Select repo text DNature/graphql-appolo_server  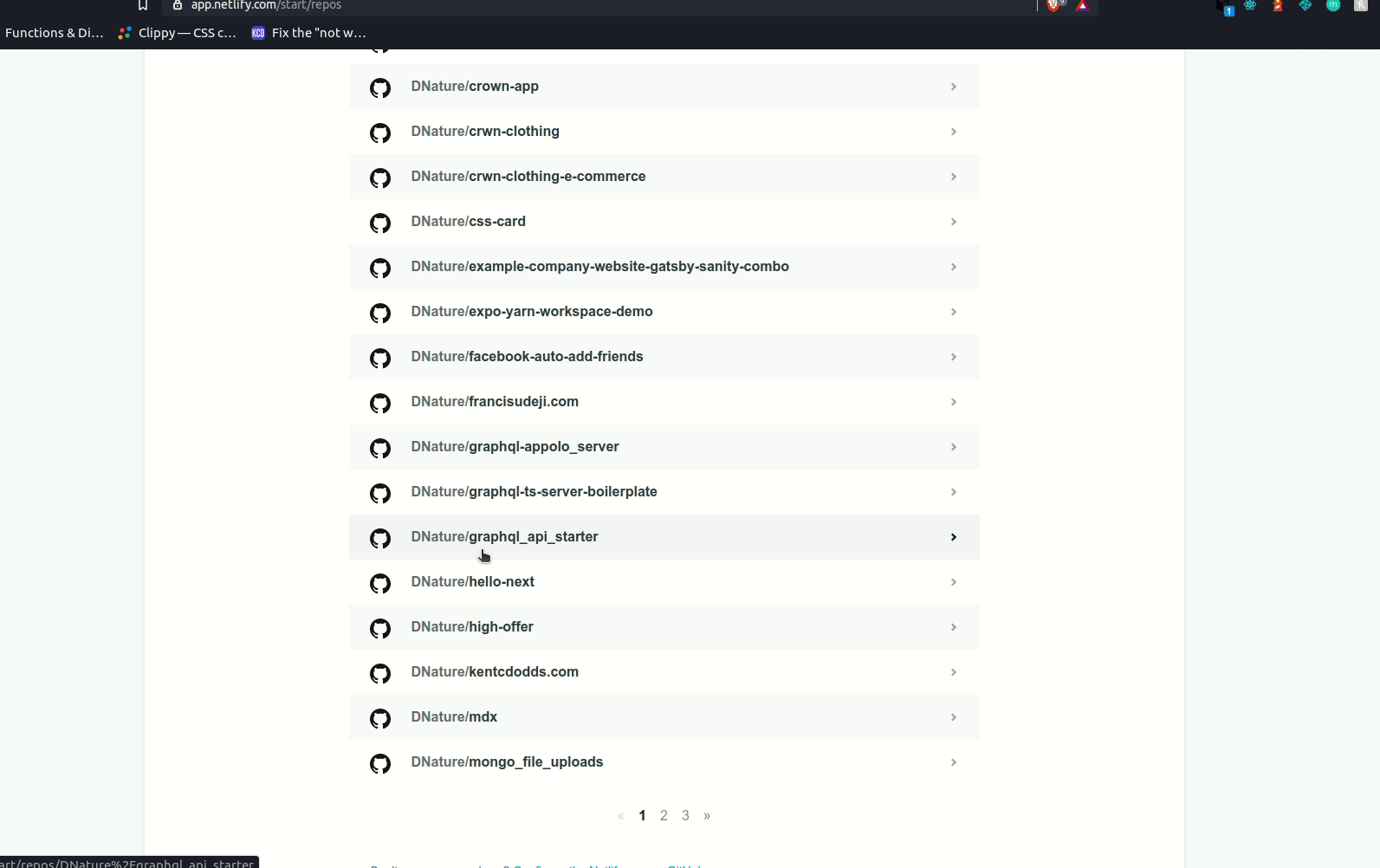click(x=515, y=447)
